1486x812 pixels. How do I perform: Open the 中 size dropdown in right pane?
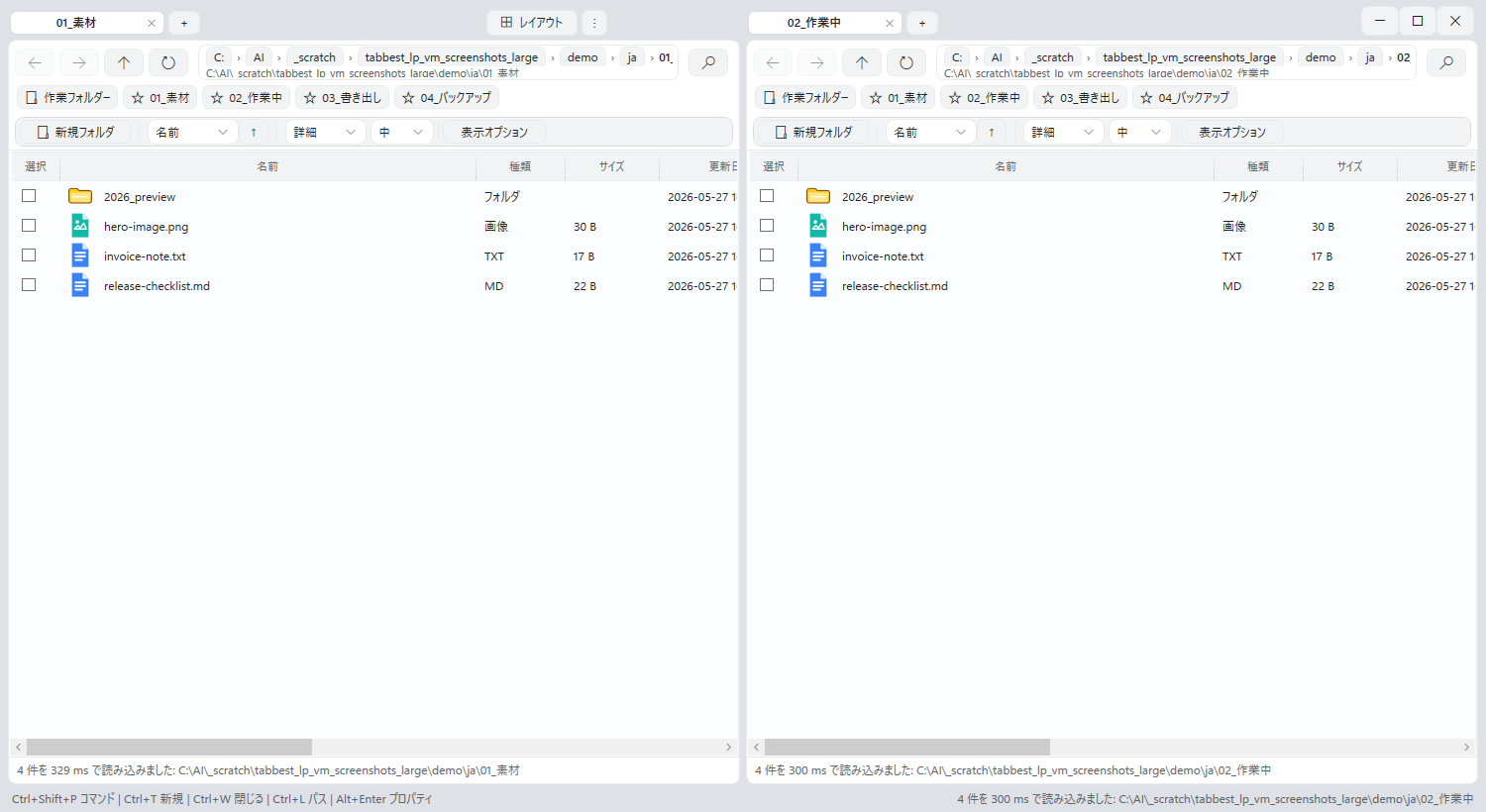pyautogui.click(x=1140, y=132)
